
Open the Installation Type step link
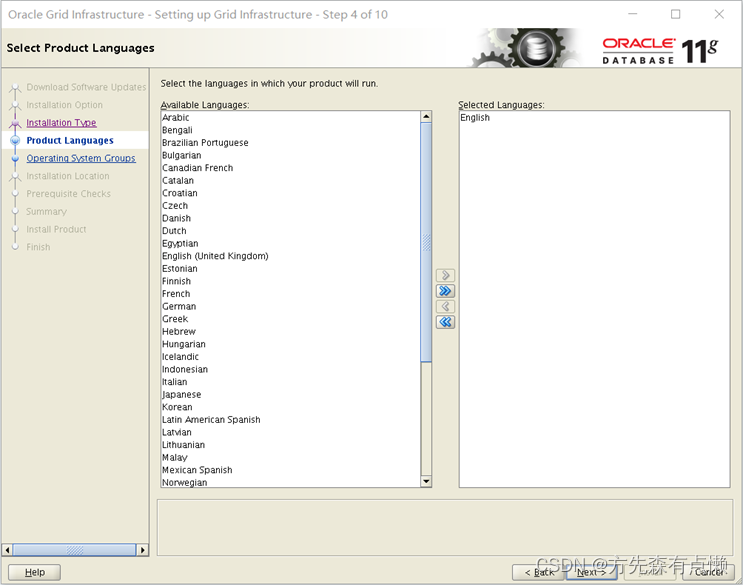point(61,123)
